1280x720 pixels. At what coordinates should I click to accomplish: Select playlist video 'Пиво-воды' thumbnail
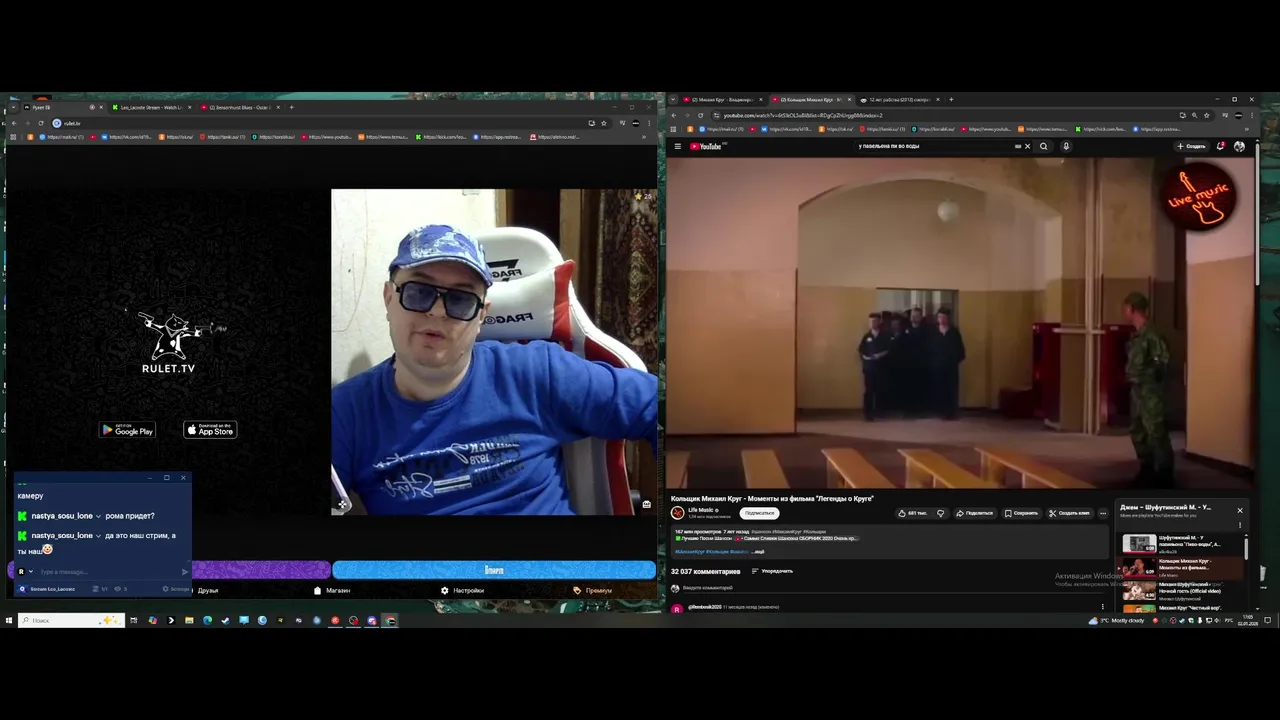(x=1139, y=544)
